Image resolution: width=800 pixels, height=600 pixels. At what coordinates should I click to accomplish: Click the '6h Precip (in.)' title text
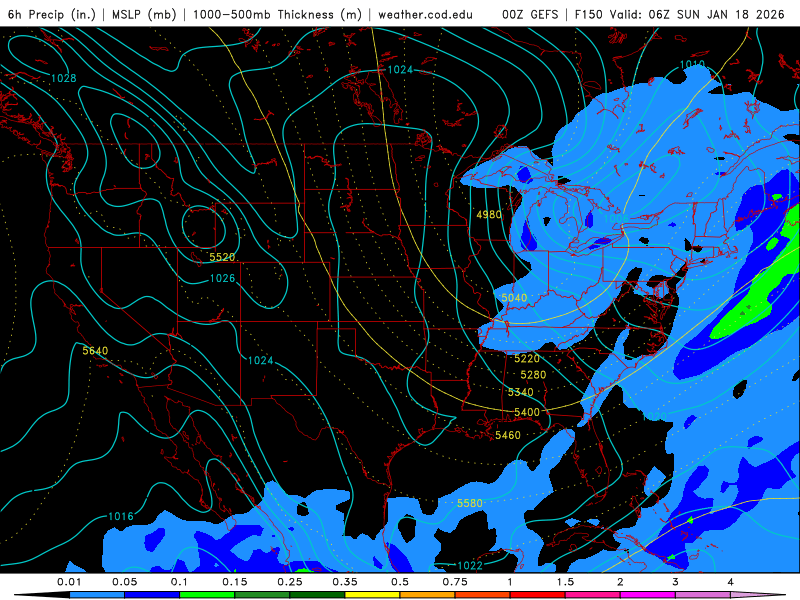(x=52, y=14)
